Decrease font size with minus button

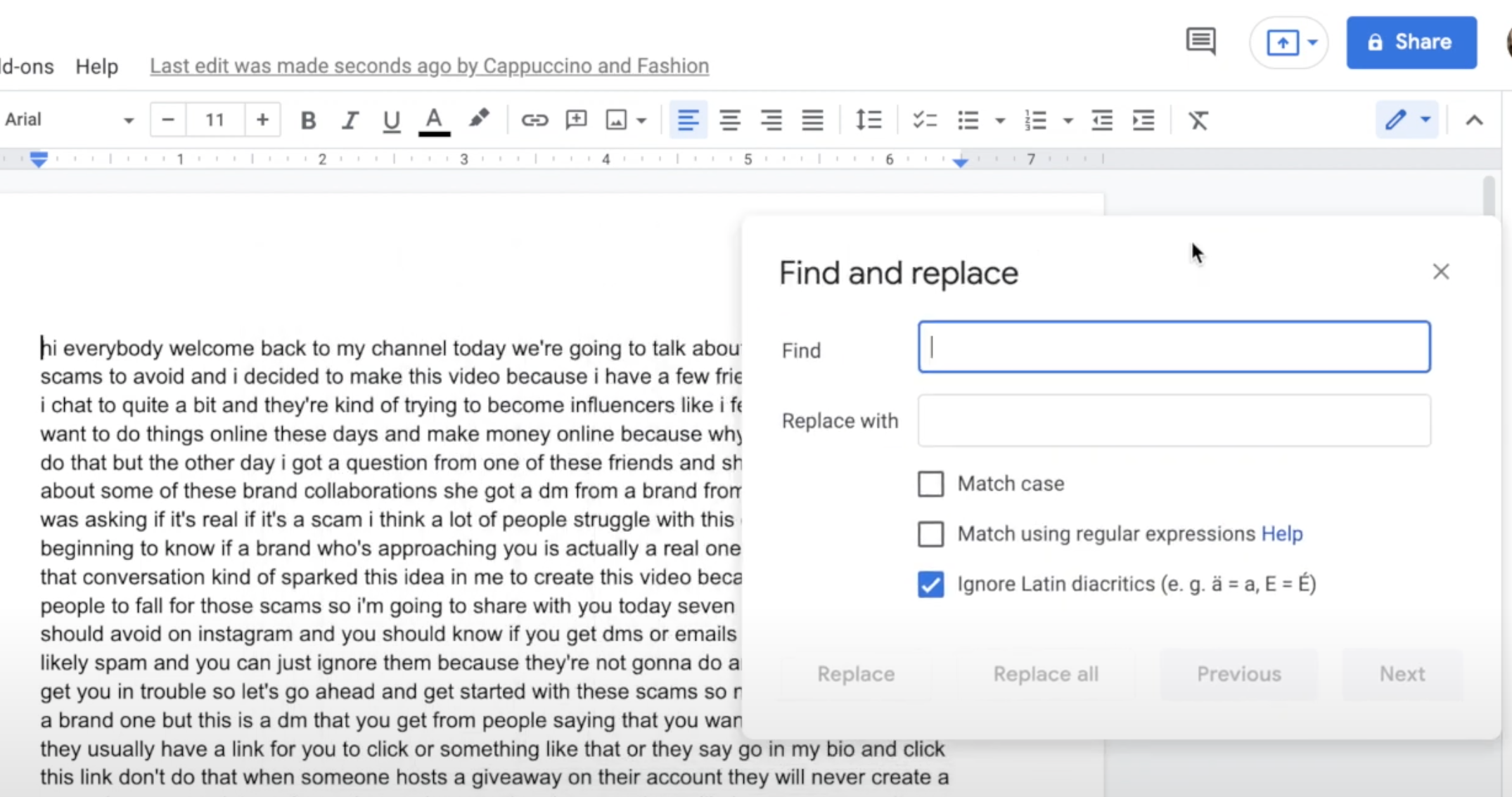coord(168,119)
